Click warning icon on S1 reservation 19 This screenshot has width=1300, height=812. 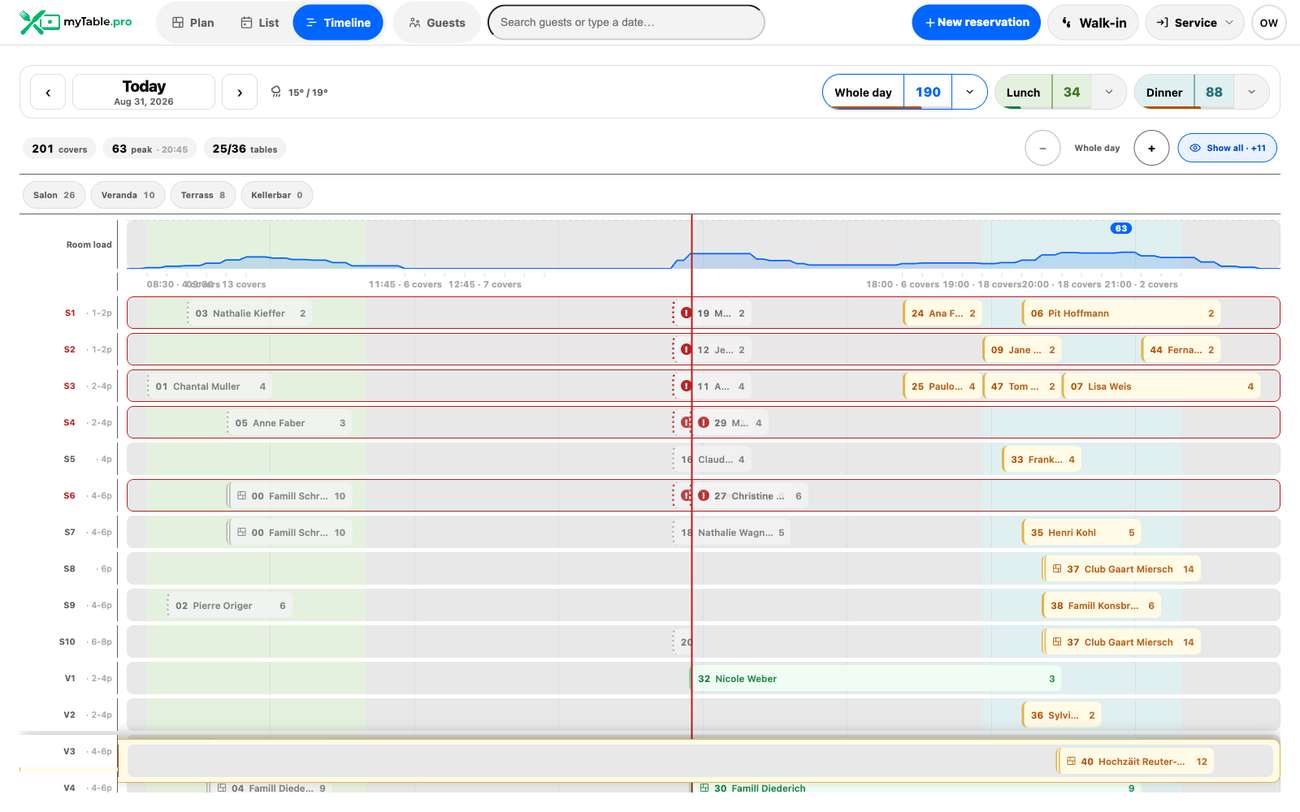point(686,313)
